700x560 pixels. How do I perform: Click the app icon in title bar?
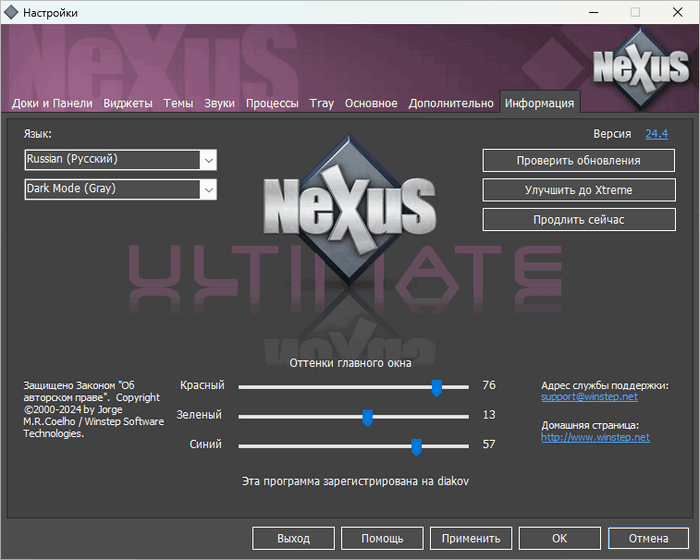pos(11,12)
